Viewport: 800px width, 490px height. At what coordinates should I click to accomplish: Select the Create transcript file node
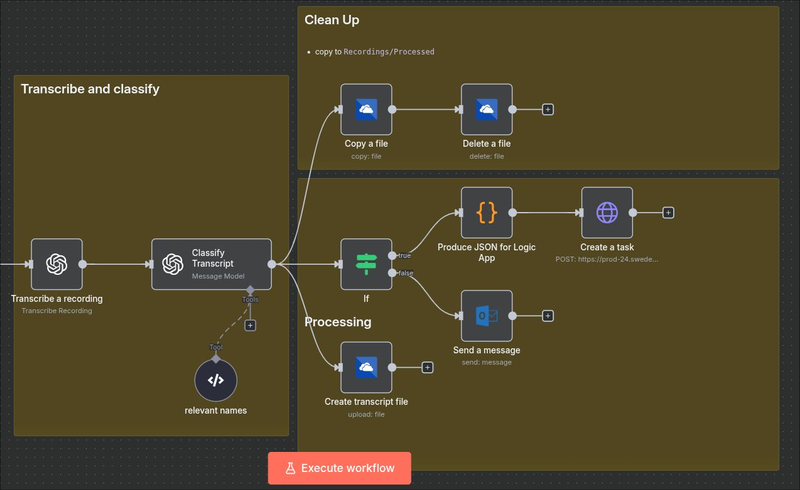pos(366,367)
